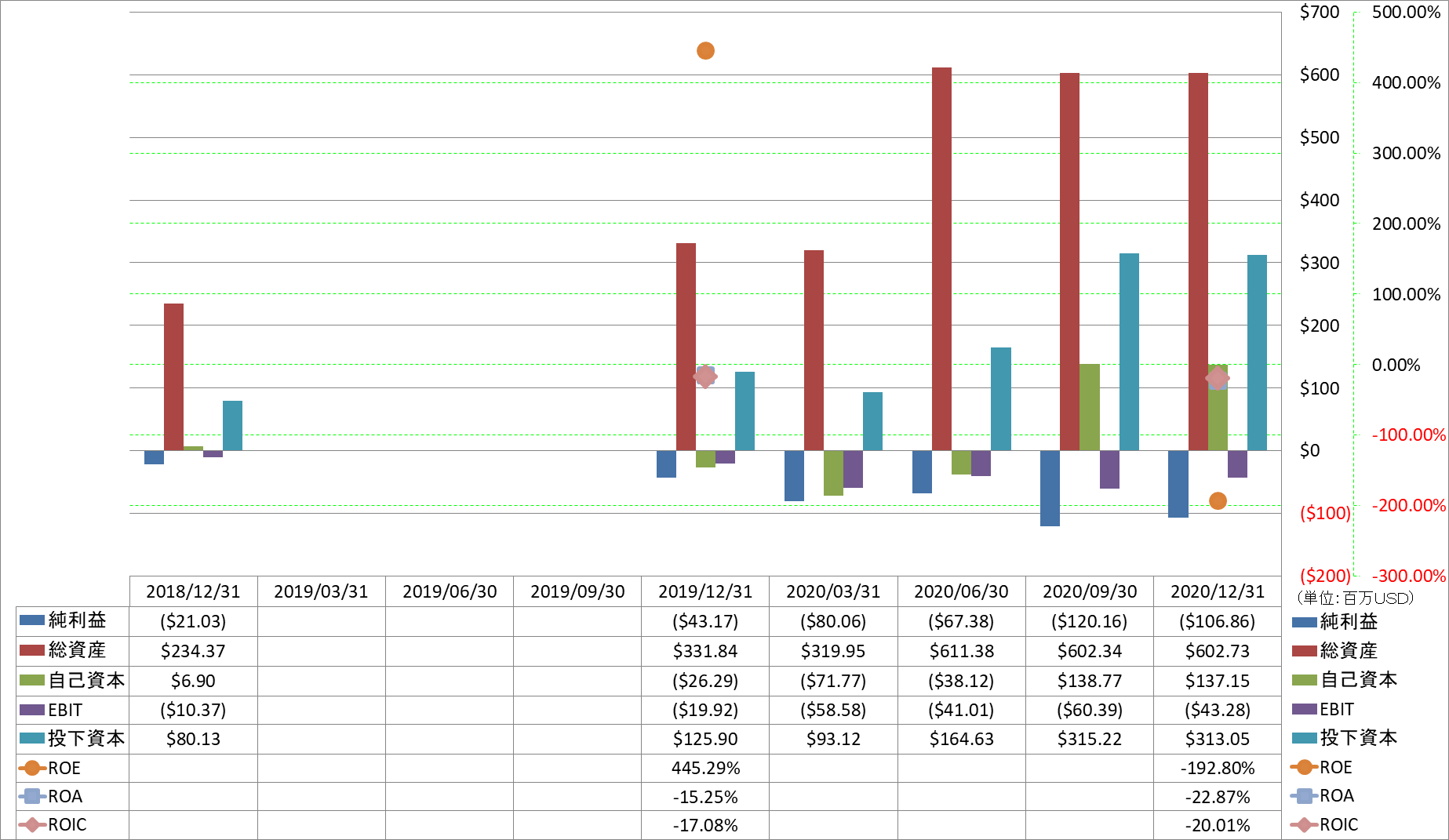Select the ROA cell -15.25%
Viewport: 1449px width, 840px height.
(705, 797)
